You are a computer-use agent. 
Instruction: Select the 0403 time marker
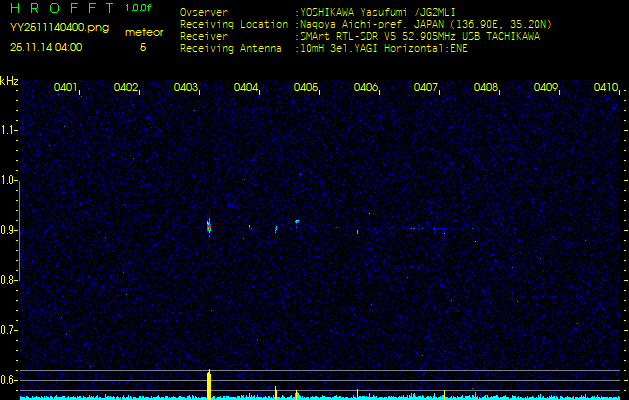pos(186,88)
